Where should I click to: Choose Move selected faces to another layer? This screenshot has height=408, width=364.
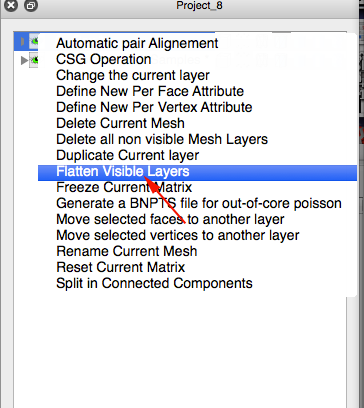197,220
